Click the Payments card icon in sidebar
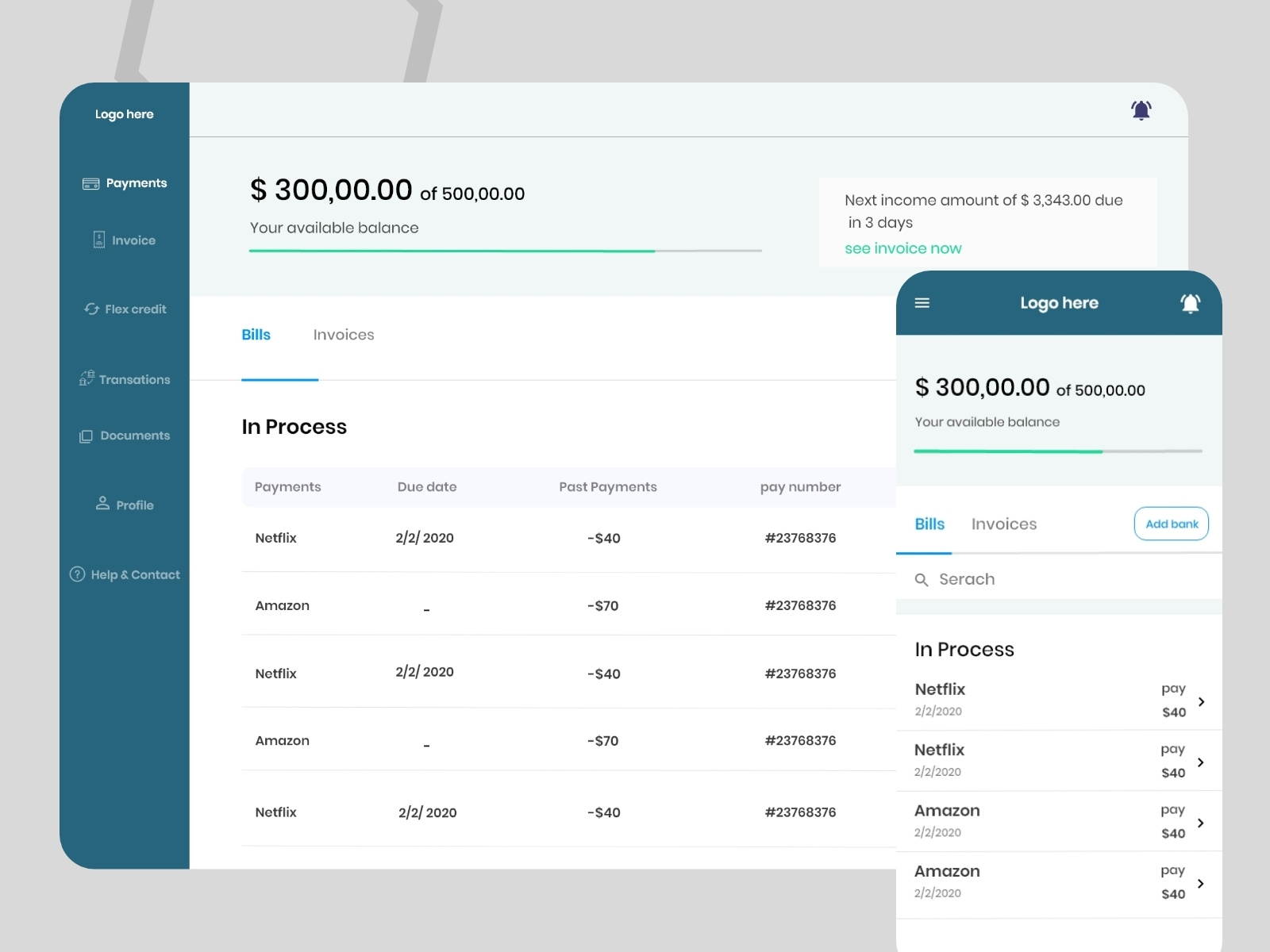The height and width of the screenshot is (952, 1270). pyautogui.click(x=90, y=183)
